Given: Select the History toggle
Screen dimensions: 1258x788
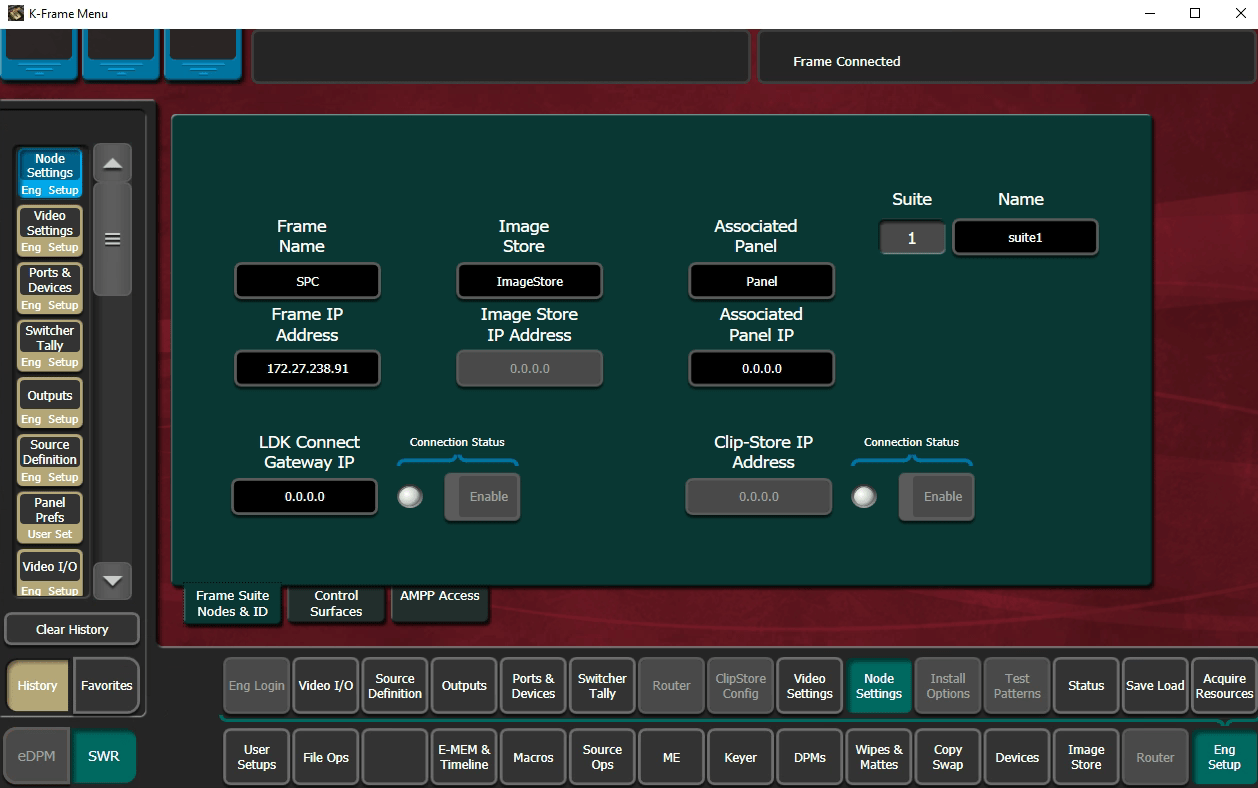Looking at the screenshot, I should pos(37,685).
